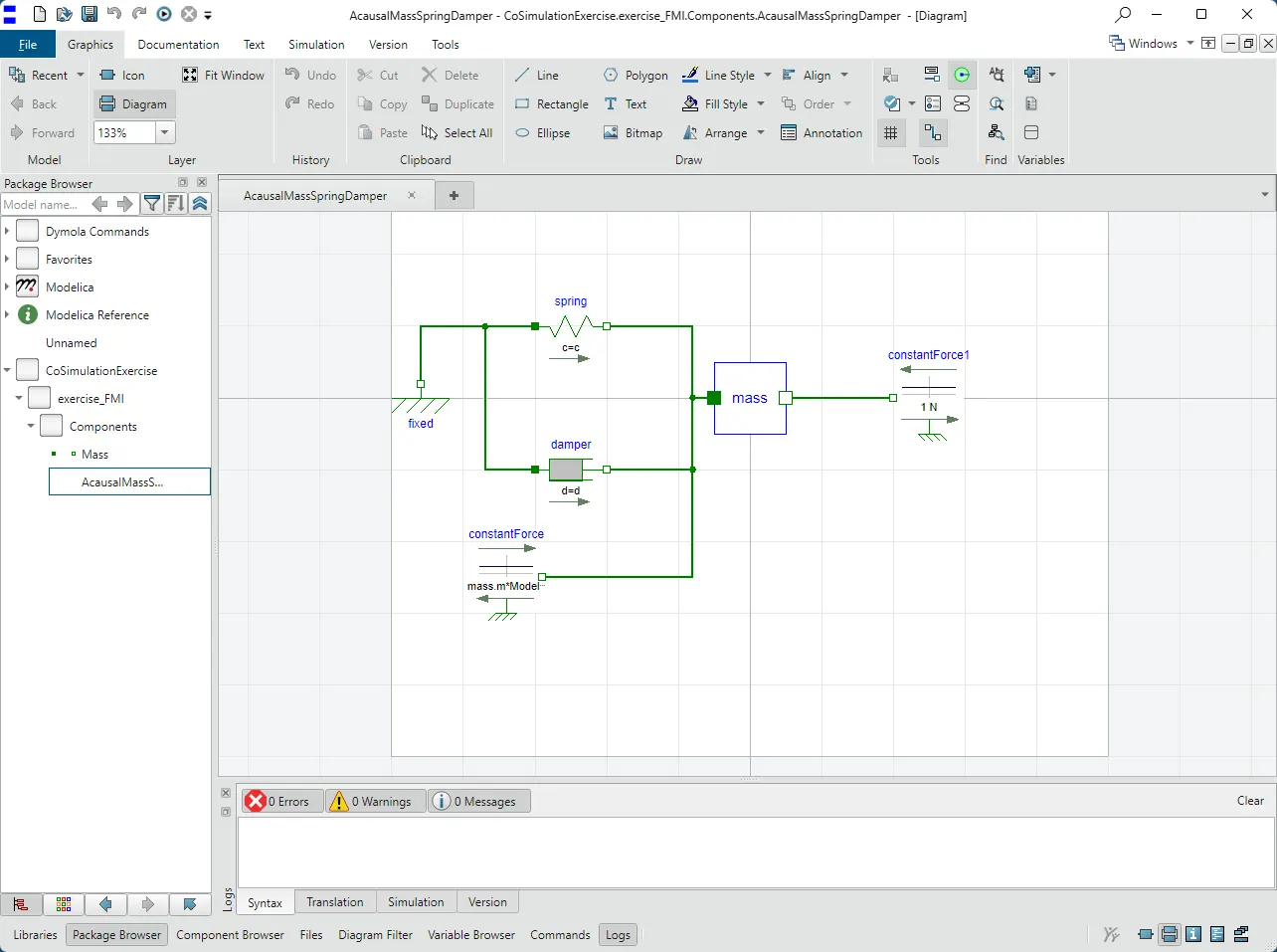The height and width of the screenshot is (952, 1277).
Task: Toggle the grid display tool
Action: pyautogui.click(x=891, y=132)
